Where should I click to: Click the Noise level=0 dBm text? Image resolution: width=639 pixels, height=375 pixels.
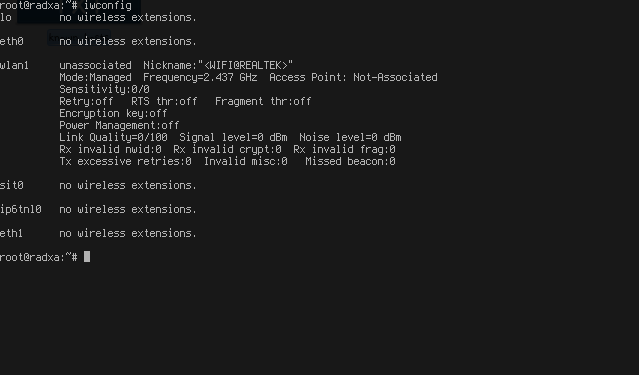point(350,137)
